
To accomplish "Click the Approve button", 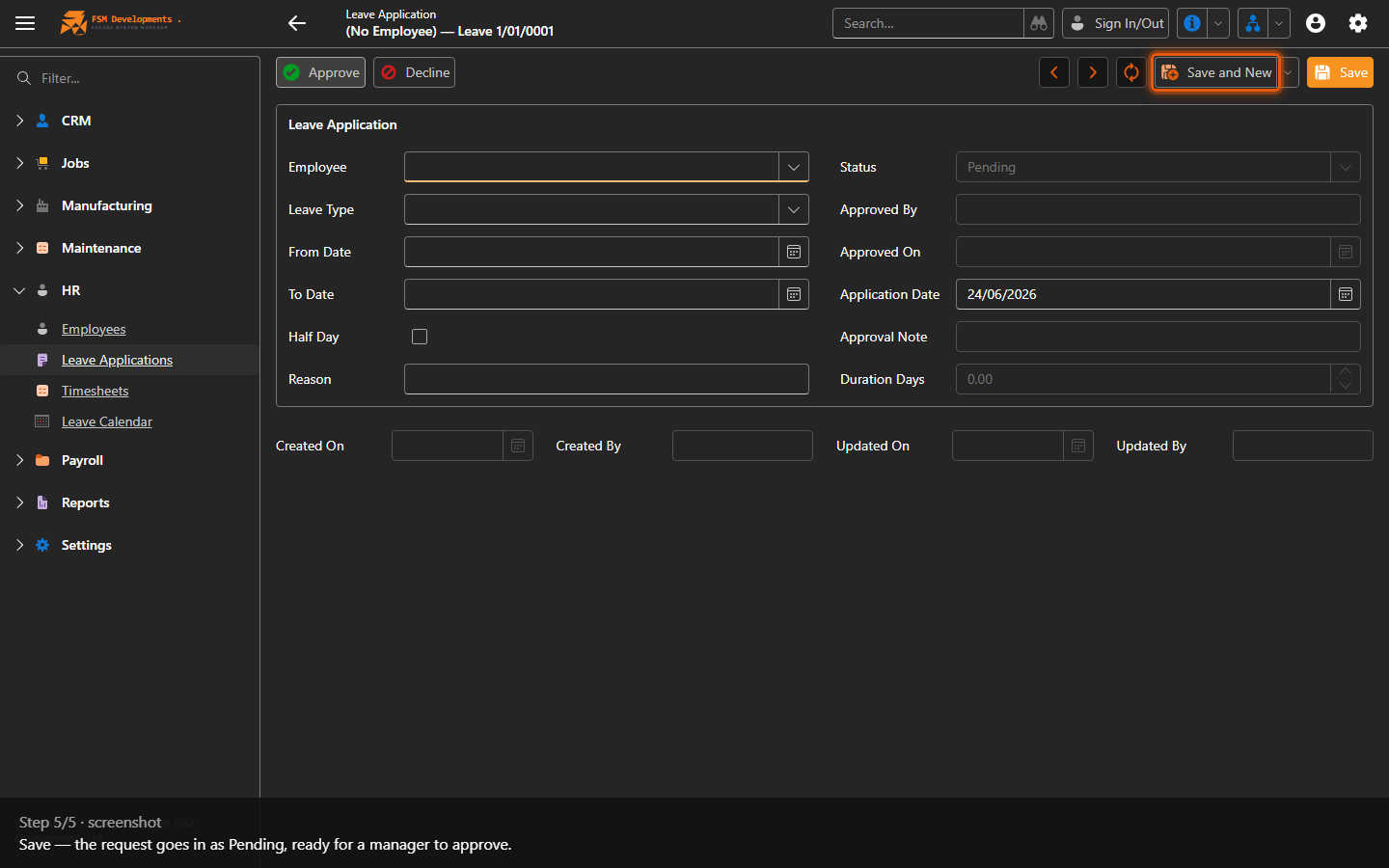I will click(321, 72).
